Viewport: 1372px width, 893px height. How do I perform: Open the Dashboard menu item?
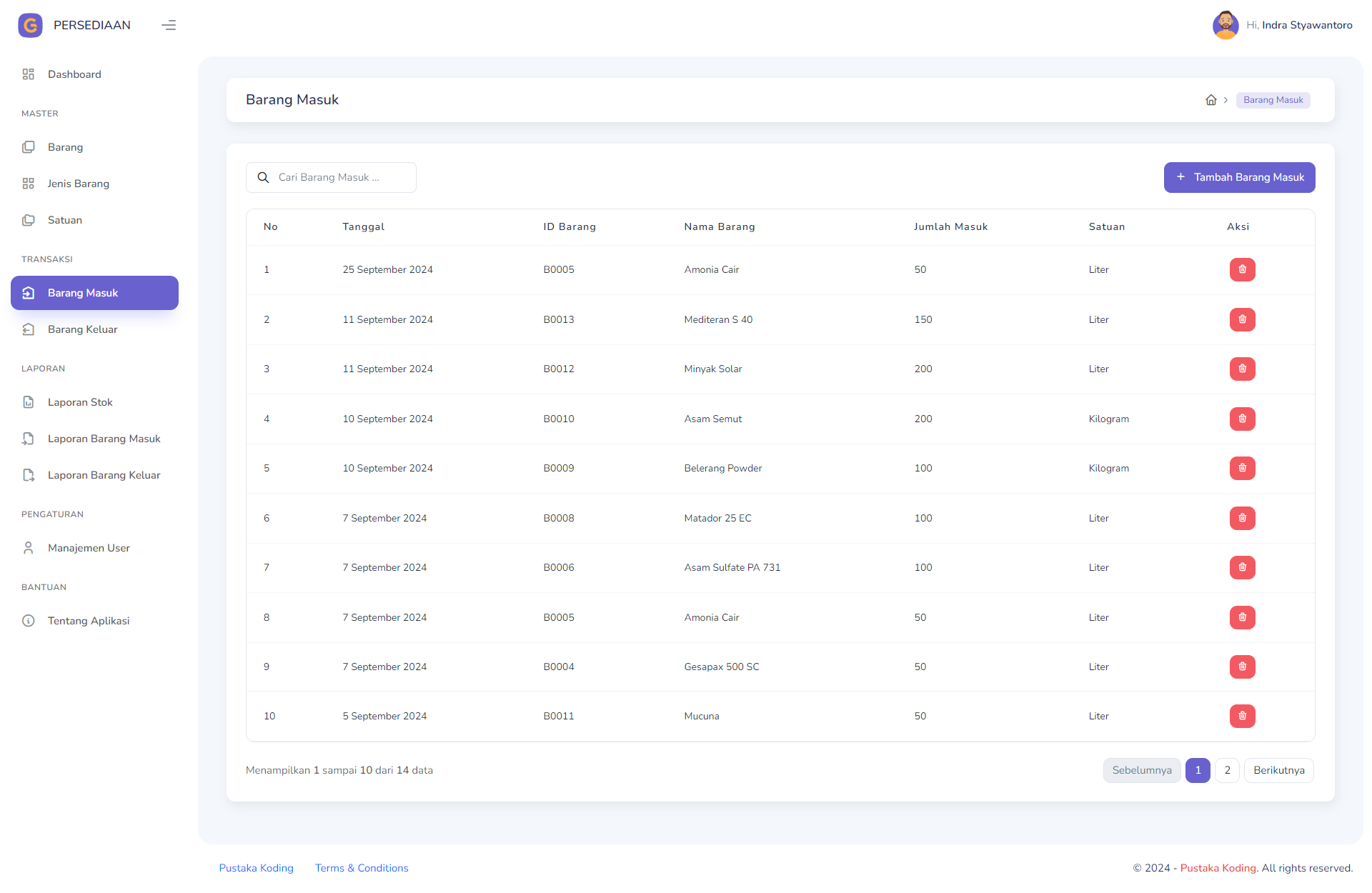coord(74,75)
